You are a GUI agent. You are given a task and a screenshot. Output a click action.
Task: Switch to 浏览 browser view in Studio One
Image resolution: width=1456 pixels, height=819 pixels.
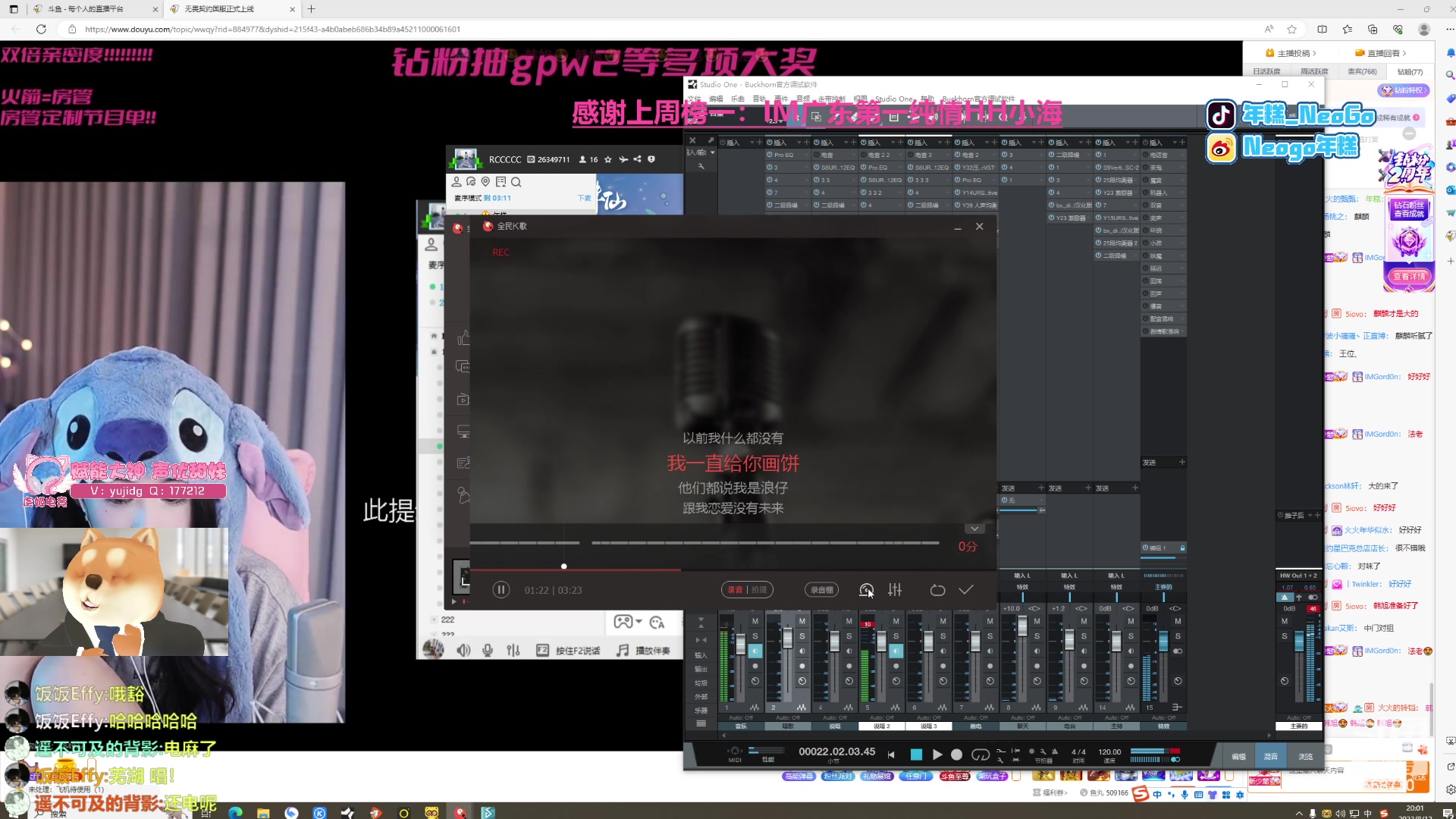1305,757
